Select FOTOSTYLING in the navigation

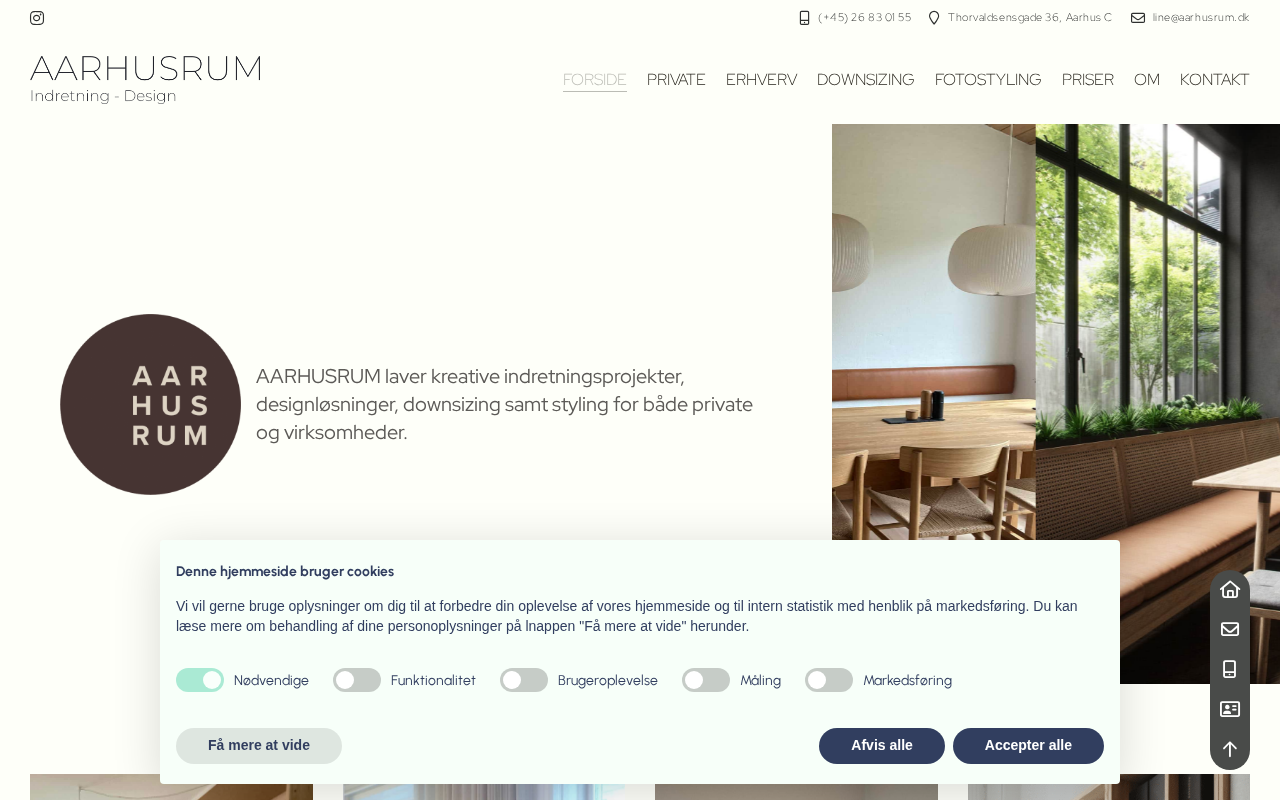pos(988,80)
